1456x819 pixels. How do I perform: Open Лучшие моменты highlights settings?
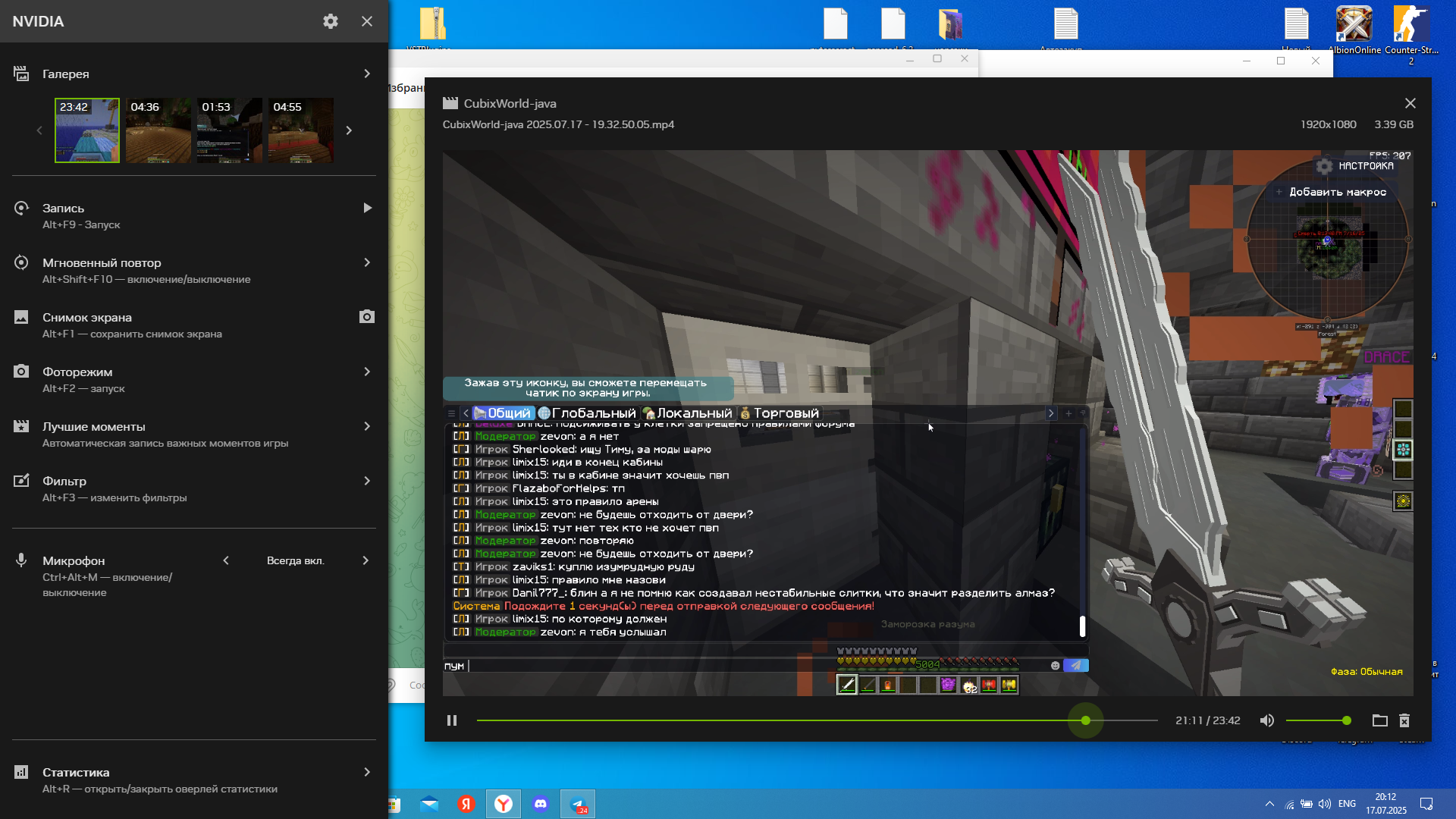point(194,434)
